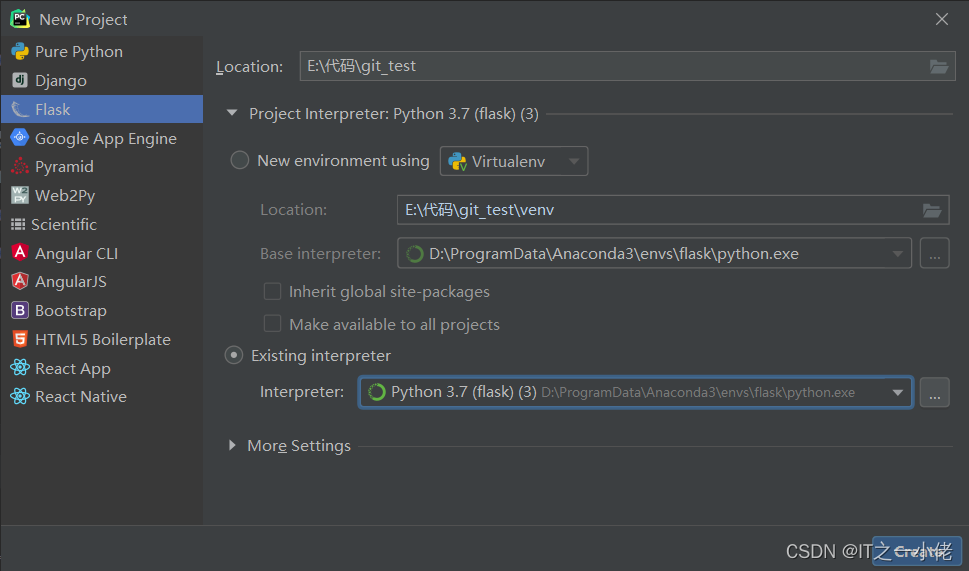Click the Create button
The image size is (969, 571).
[916, 550]
